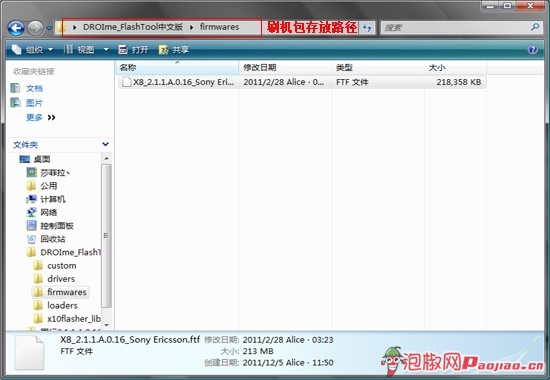Select DROIme_Flash folder in tree
550x380 pixels.
click(x=71, y=252)
